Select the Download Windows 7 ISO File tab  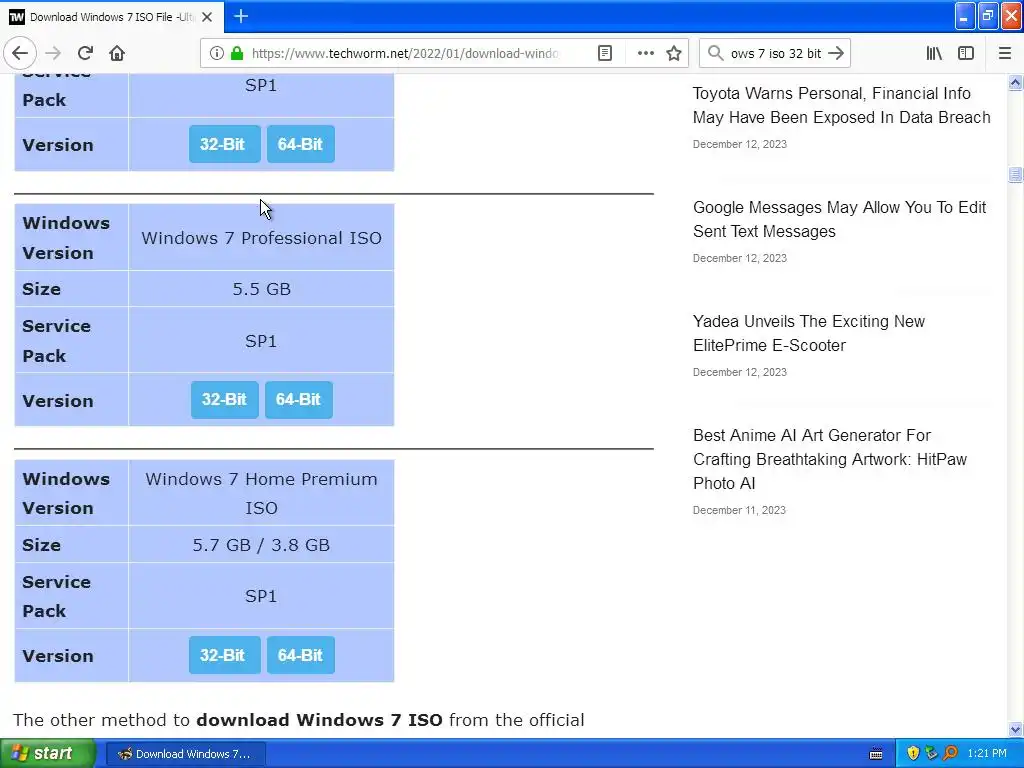pos(112,17)
